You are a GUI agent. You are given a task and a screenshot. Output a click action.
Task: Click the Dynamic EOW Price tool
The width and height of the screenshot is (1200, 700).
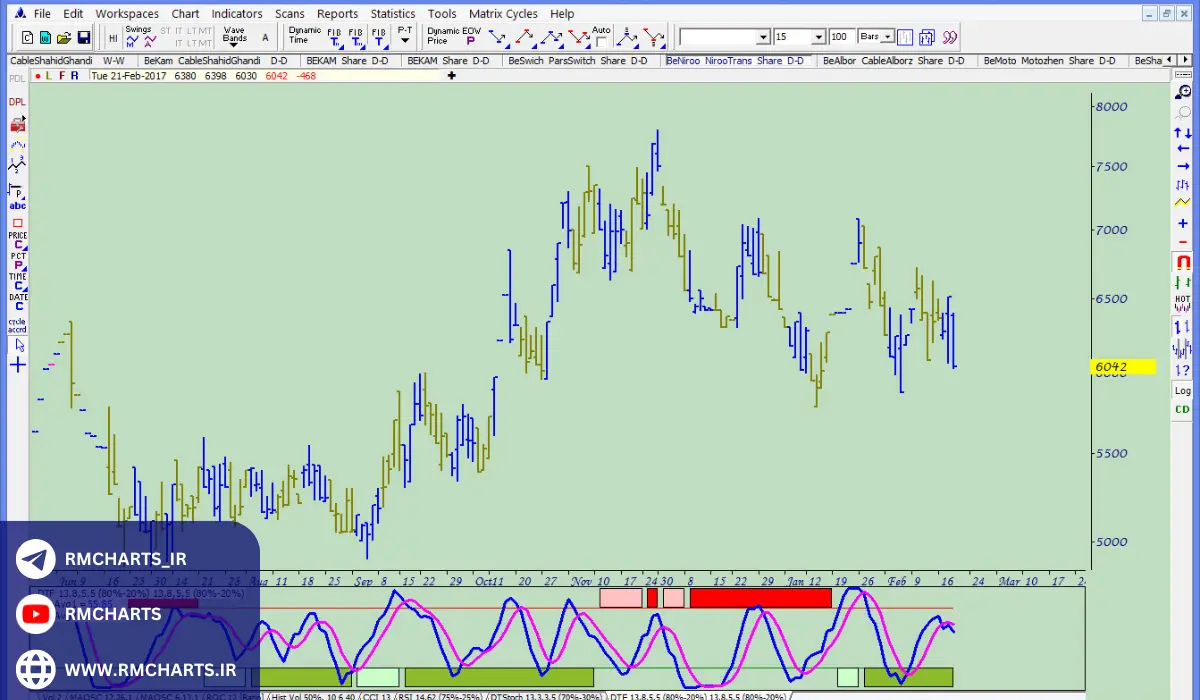pos(453,36)
